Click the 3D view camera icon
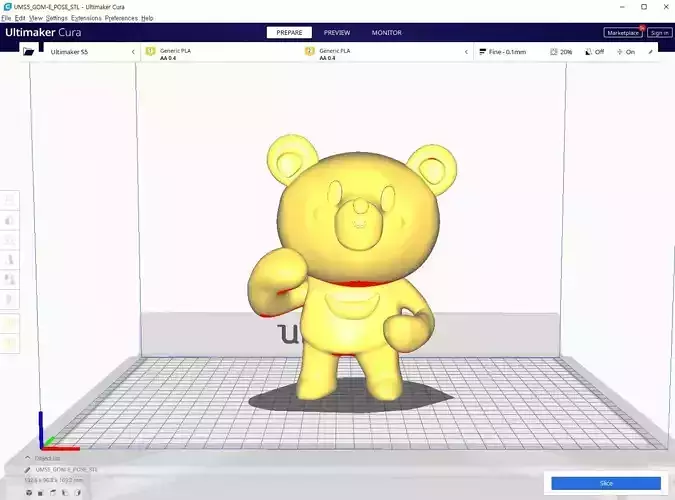This screenshot has width=675, height=500. coord(29,493)
